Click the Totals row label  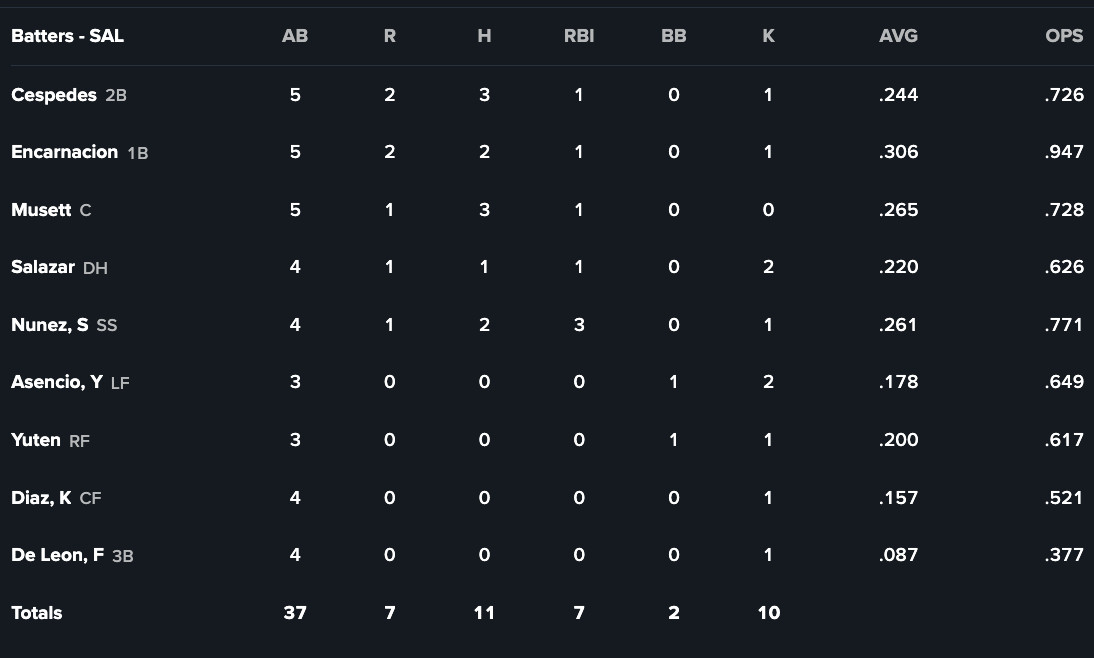pos(36,613)
